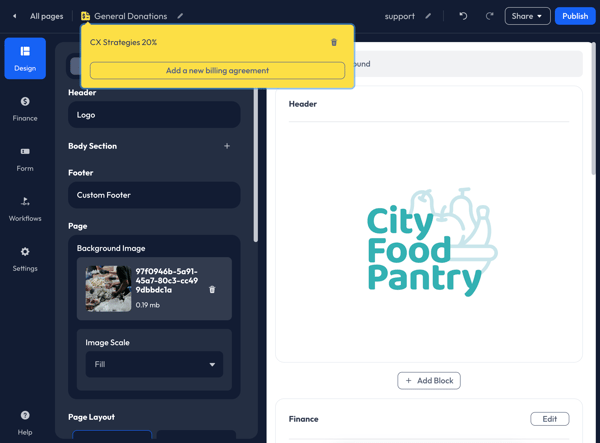
Task: Click the City Food Pantry logo
Action: click(x=432, y=242)
